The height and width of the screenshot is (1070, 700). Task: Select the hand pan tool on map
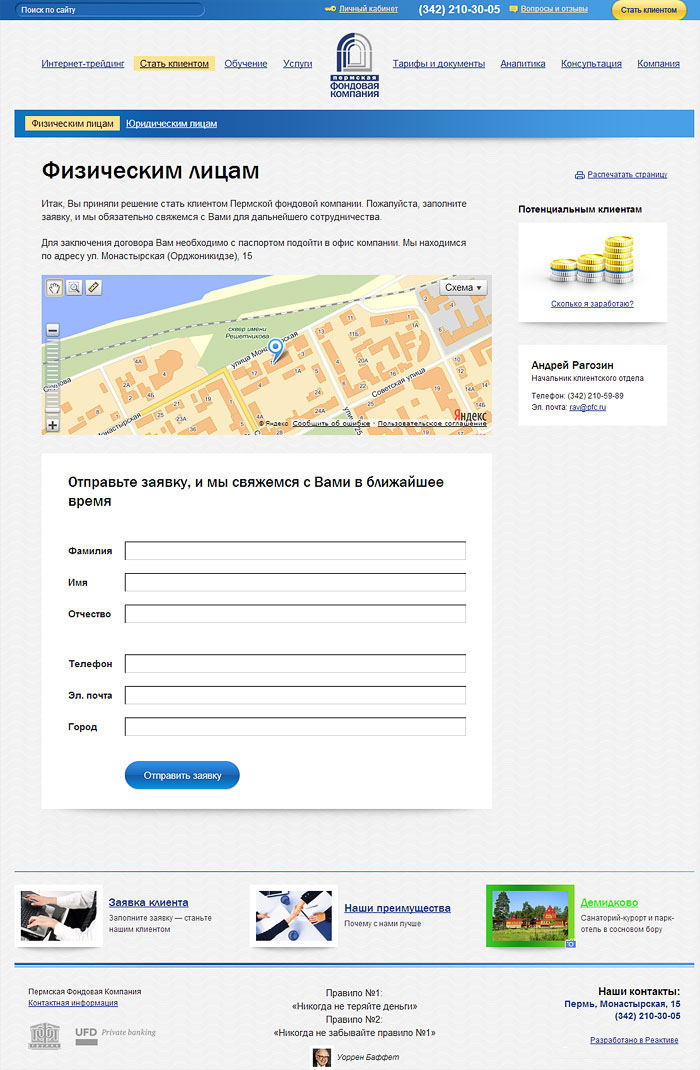pyautogui.click(x=54, y=288)
